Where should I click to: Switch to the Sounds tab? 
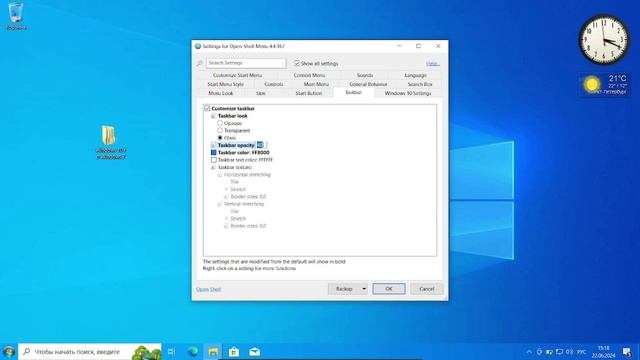click(365, 76)
